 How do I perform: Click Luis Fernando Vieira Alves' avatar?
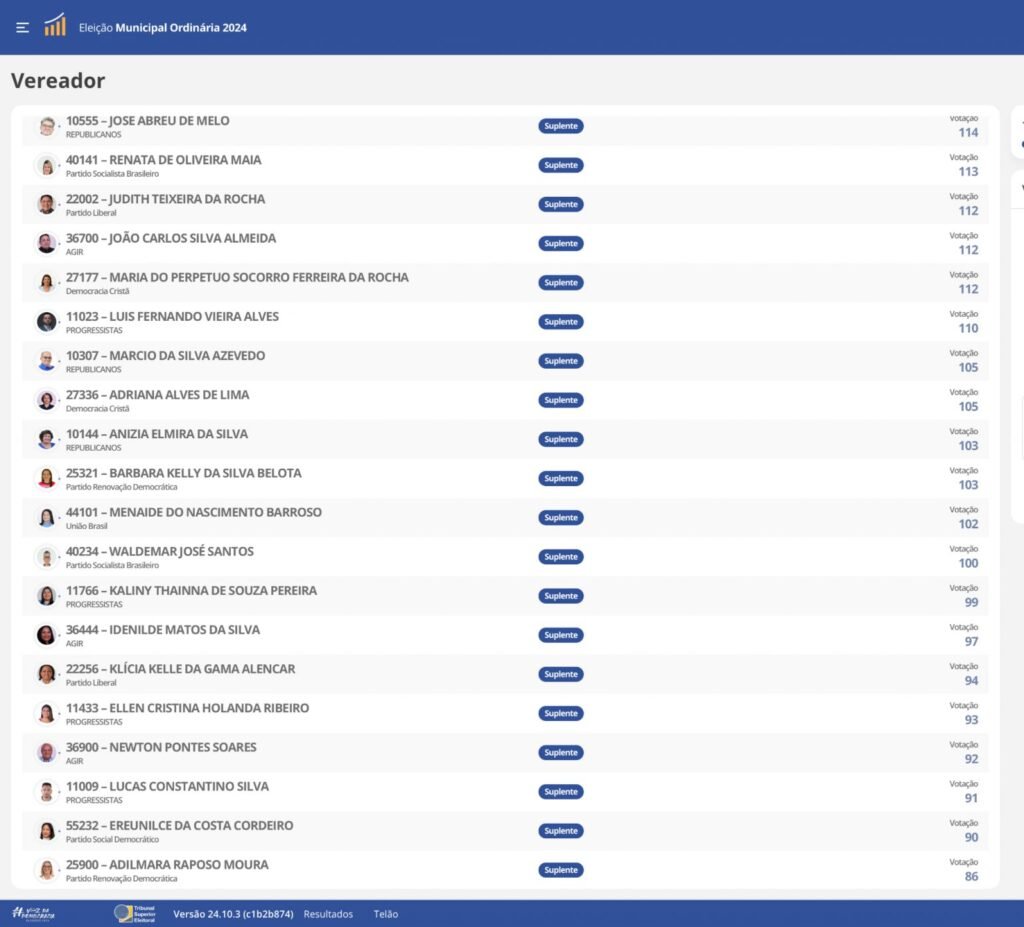point(47,322)
